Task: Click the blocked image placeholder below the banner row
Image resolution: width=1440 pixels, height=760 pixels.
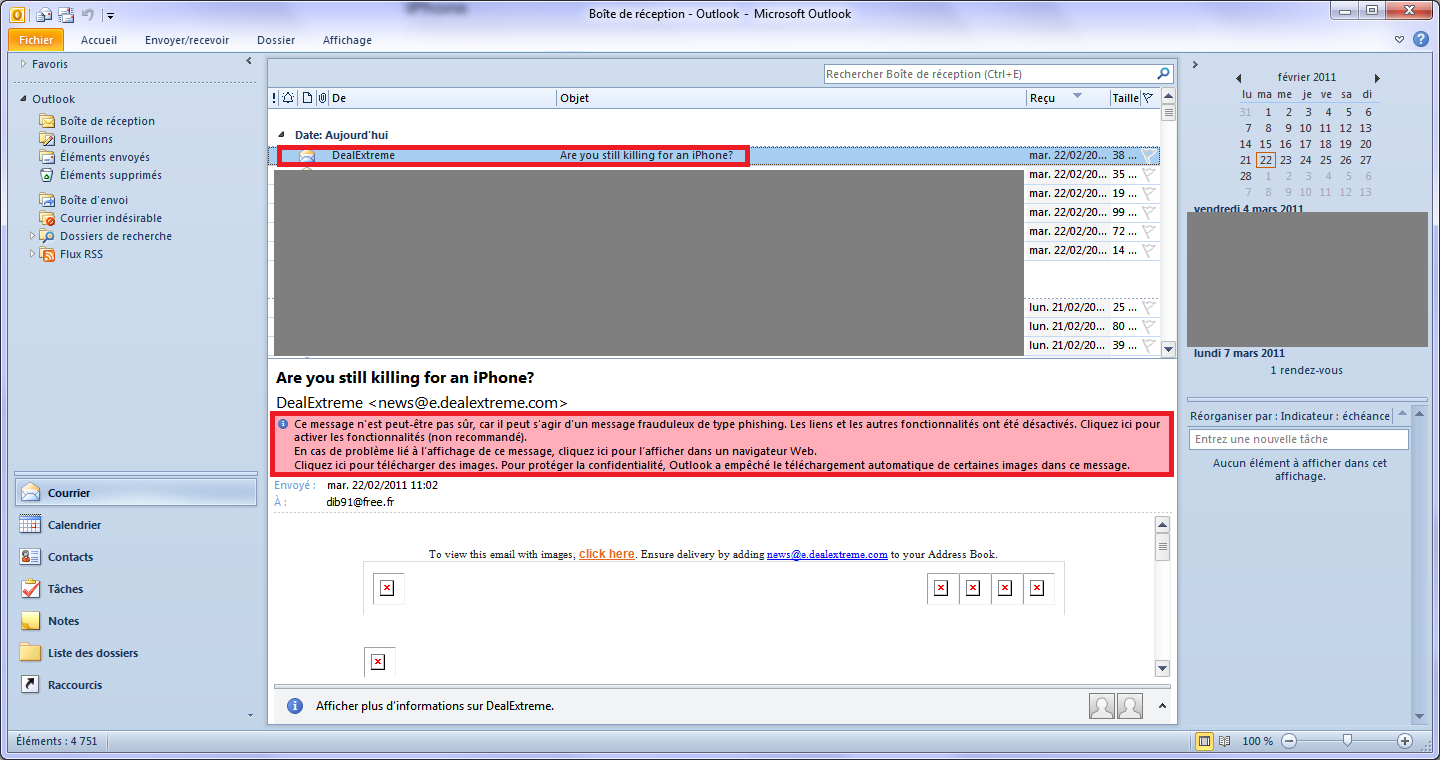Action: click(378, 662)
